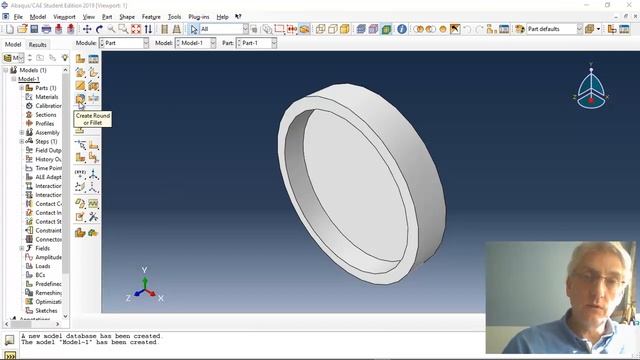
Task: Switch to command line interface icon
Action: click(10, 356)
